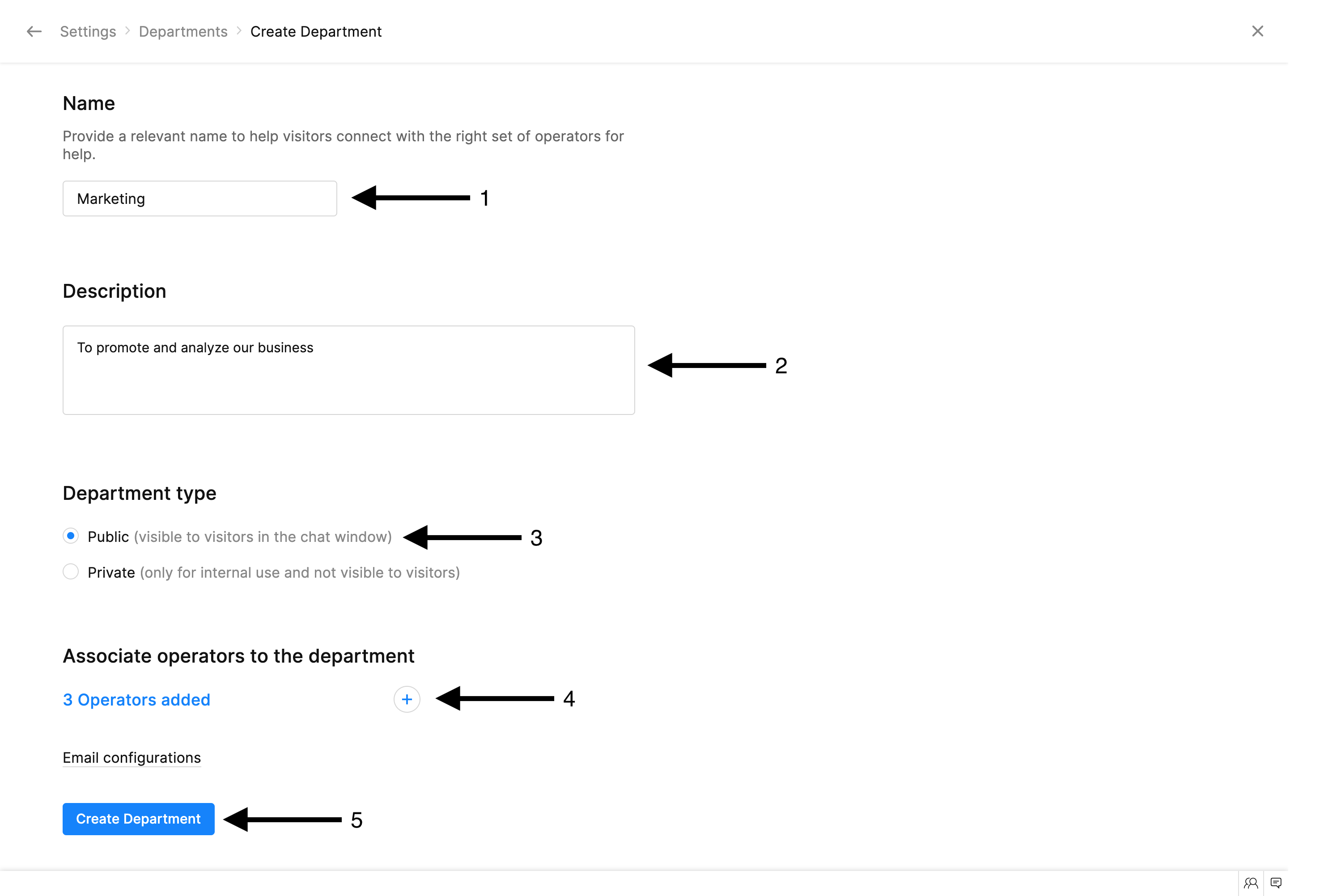Select the Private department type radio
The image size is (1324, 896).
point(71,571)
